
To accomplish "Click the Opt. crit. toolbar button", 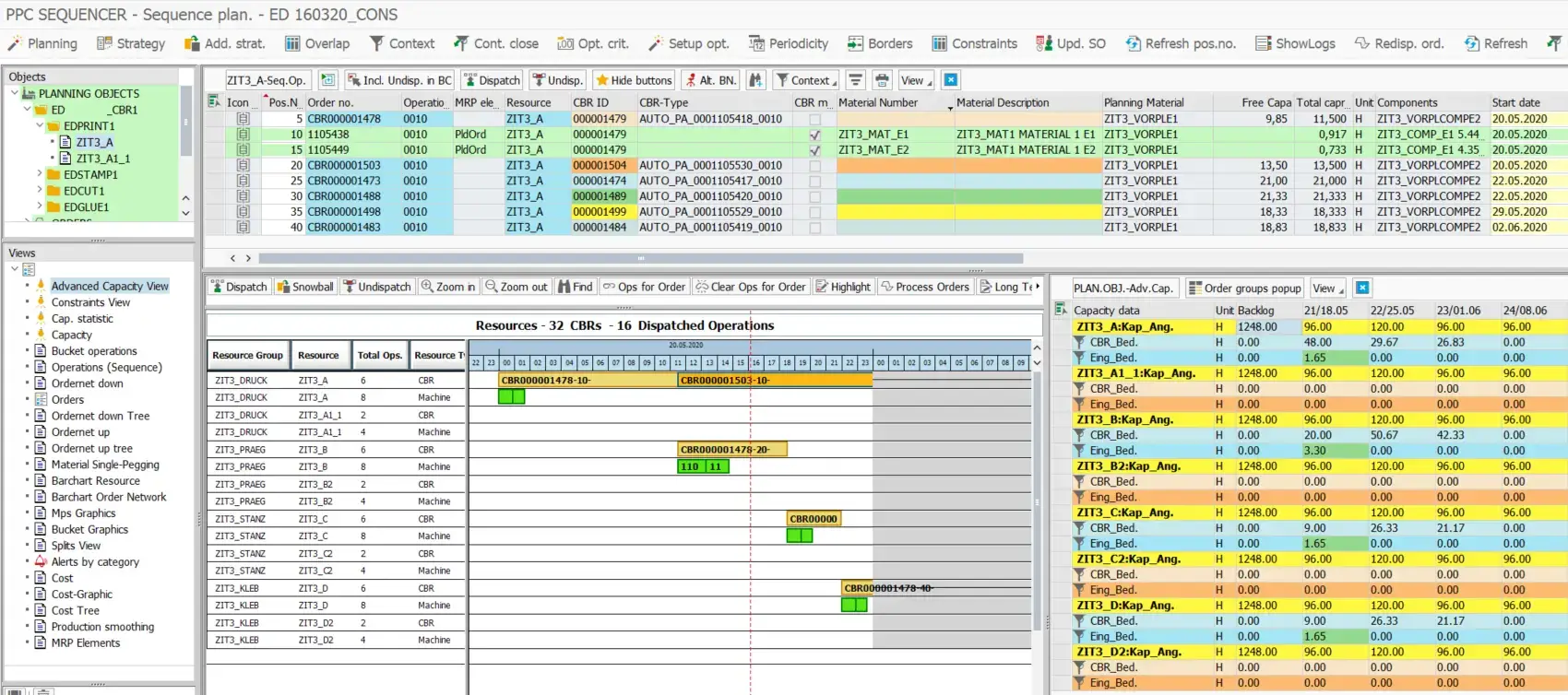I will pos(593,43).
